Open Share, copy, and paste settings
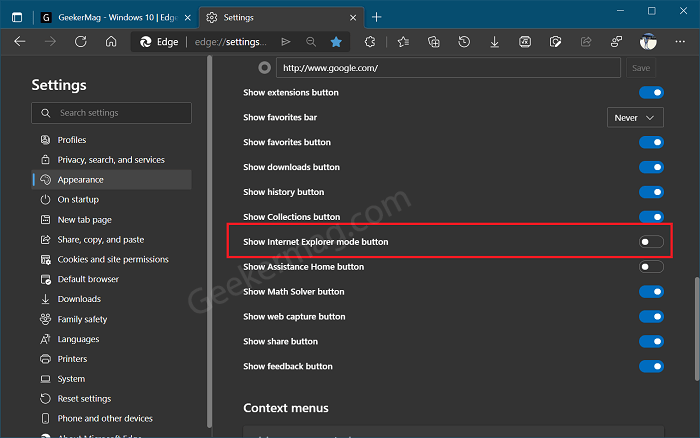 click(x=112, y=239)
